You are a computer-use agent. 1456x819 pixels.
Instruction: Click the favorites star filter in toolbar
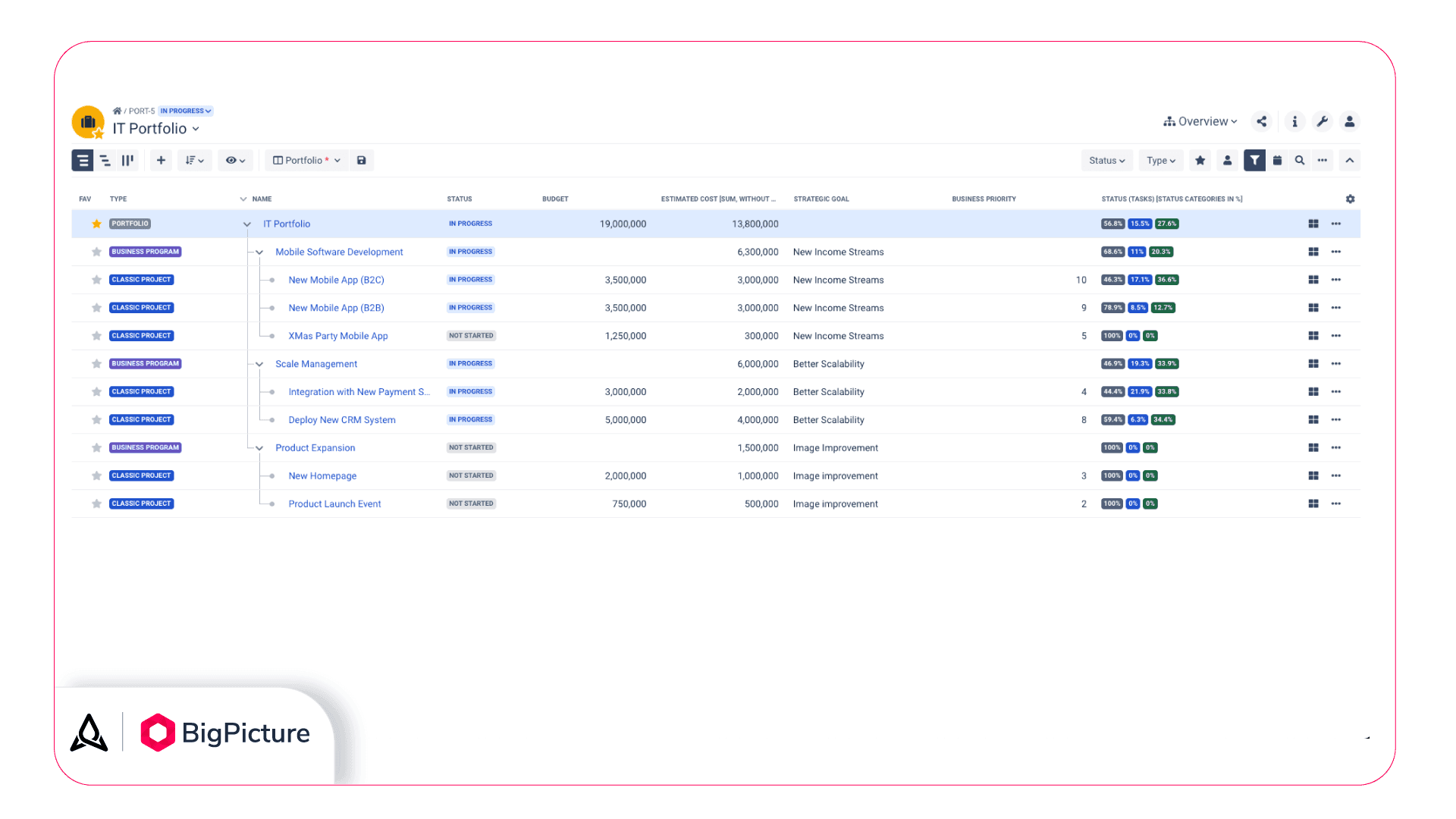(1200, 160)
